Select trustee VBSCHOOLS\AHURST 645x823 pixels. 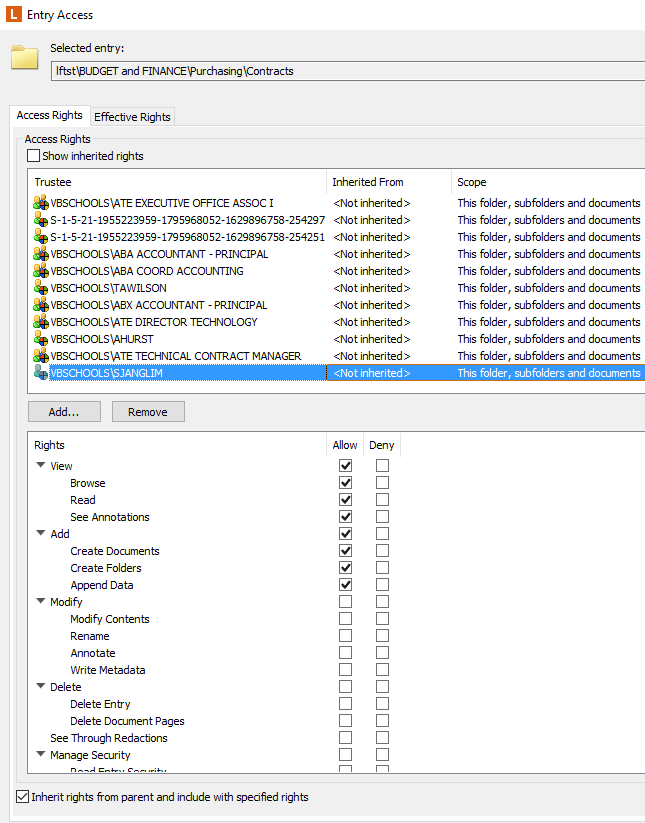click(x=102, y=339)
